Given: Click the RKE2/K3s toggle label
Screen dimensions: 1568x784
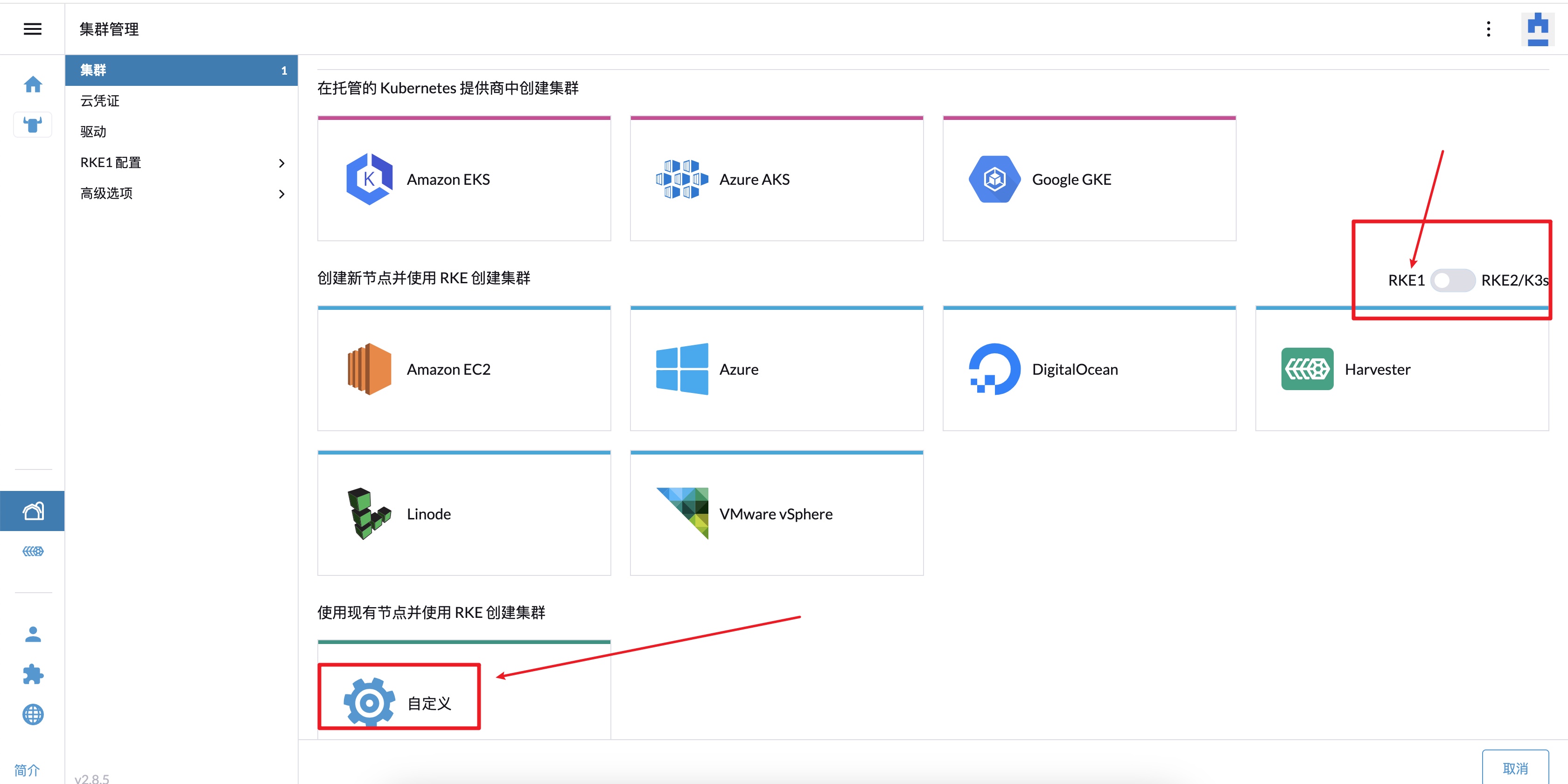Looking at the screenshot, I should pyautogui.click(x=1514, y=280).
